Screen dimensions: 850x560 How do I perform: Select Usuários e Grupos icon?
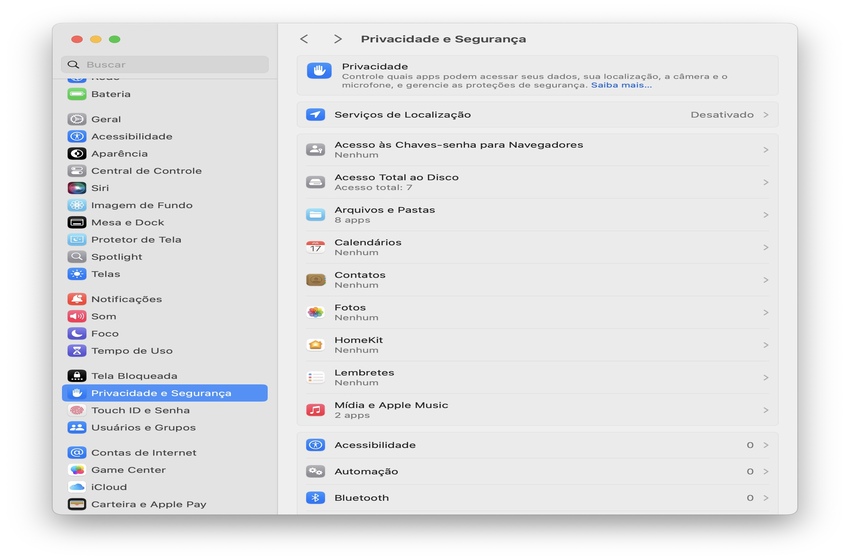76,427
